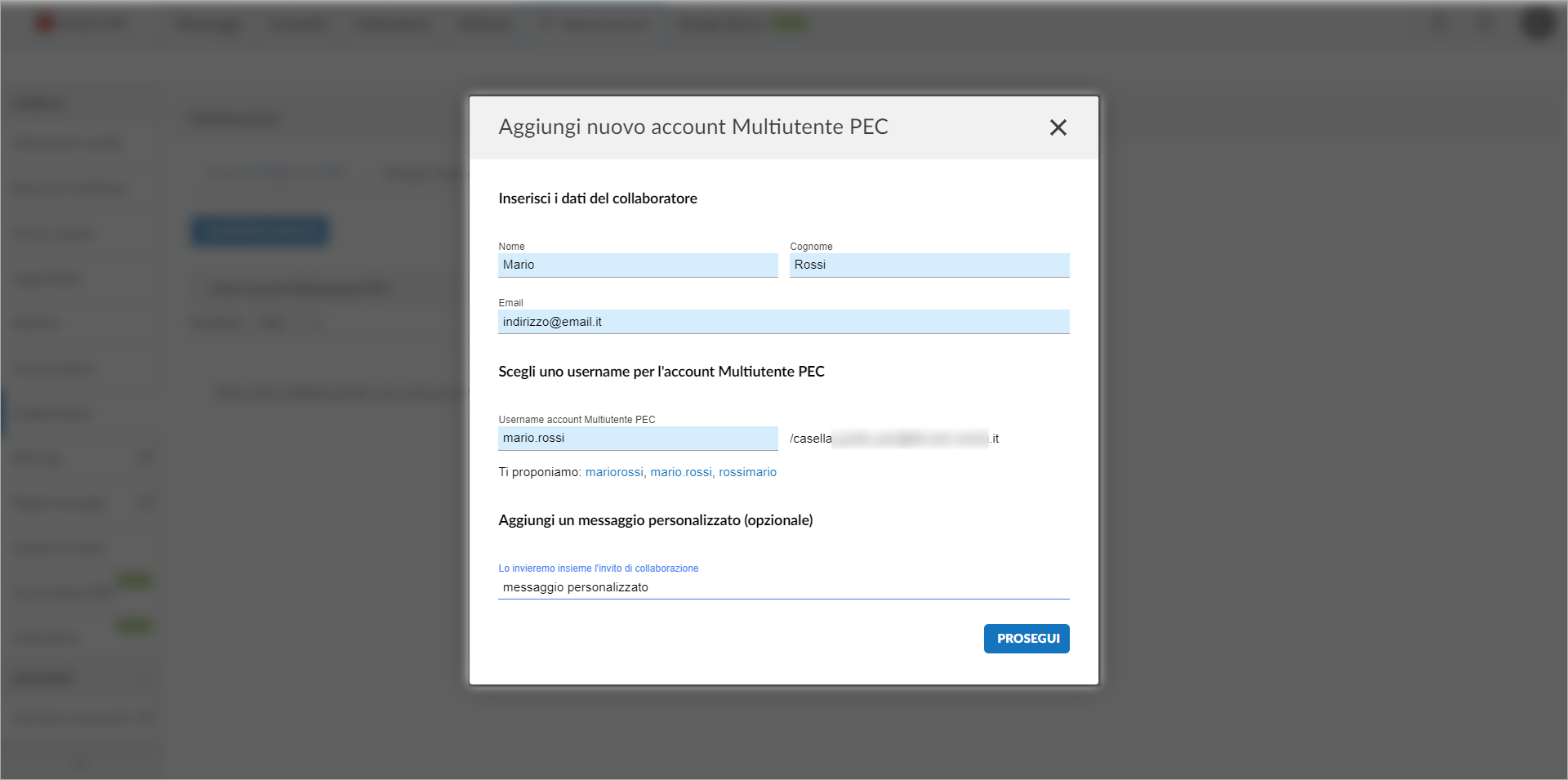Image resolution: width=1568 pixels, height=780 pixels.
Task: Choose suggested username rossimario
Action: pos(747,472)
